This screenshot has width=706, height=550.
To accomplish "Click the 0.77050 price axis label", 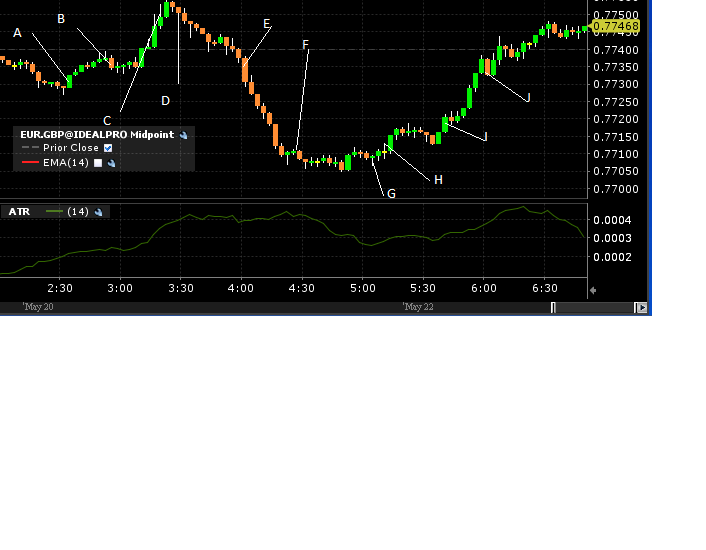I will [x=616, y=171].
